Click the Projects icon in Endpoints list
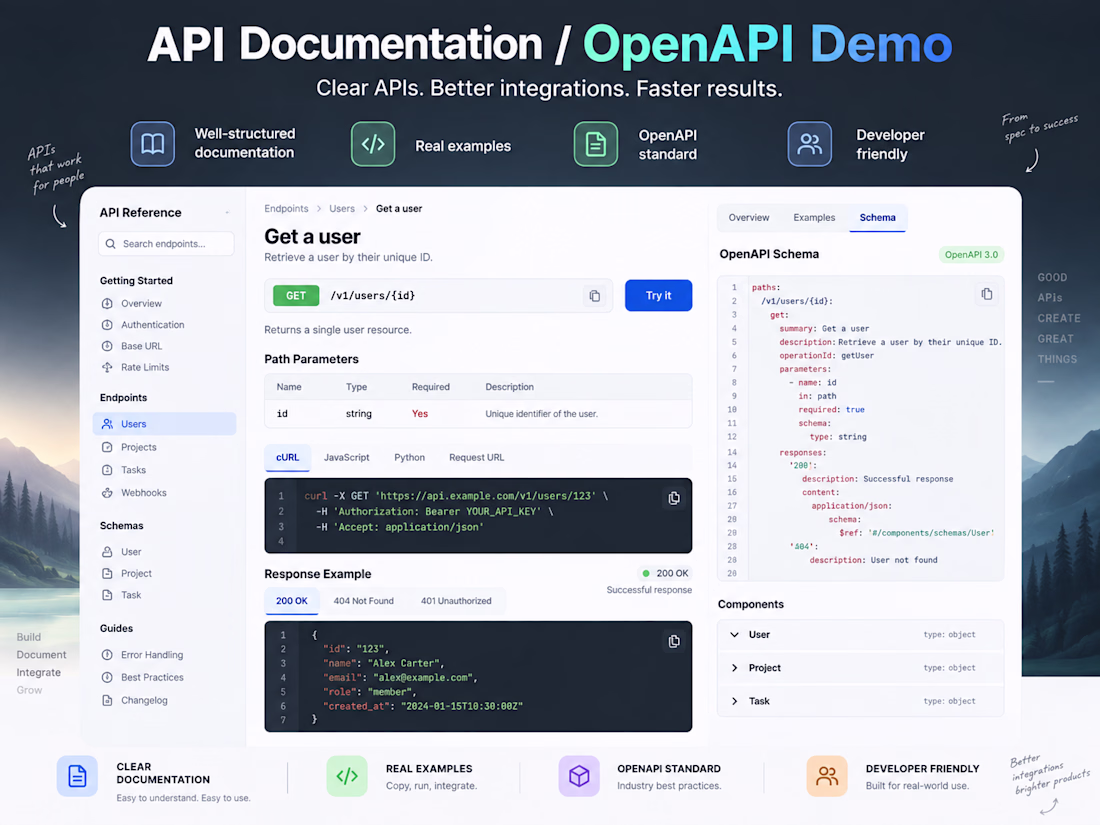The width and height of the screenshot is (1100, 825). pos(107,447)
